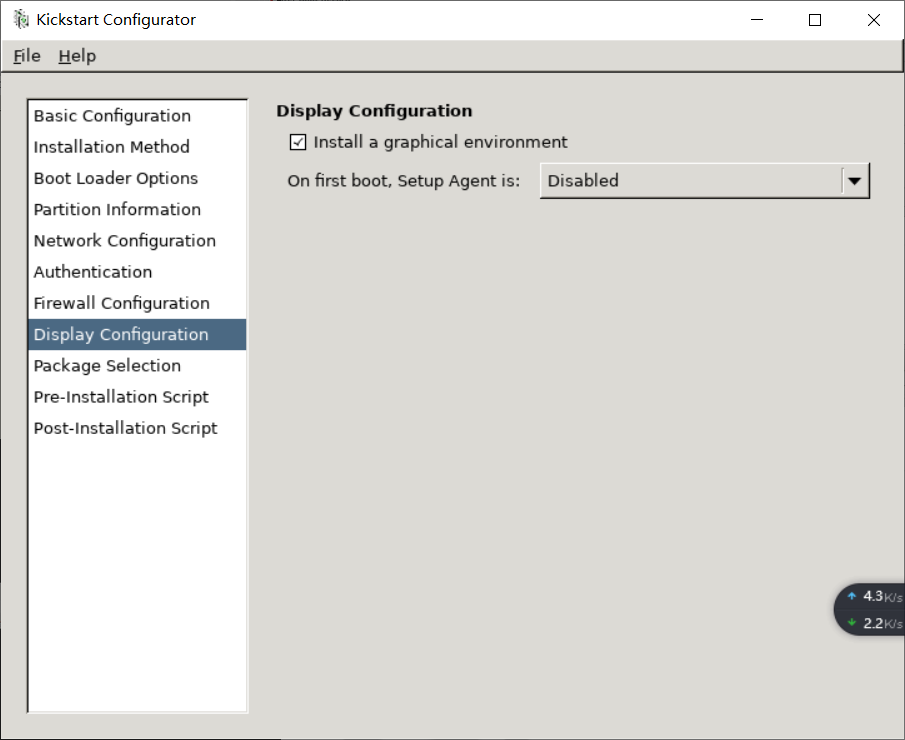Screen dimensions: 905x740
Task: Close the Kickstart Configurator window
Action: click(x=874, y=20)
